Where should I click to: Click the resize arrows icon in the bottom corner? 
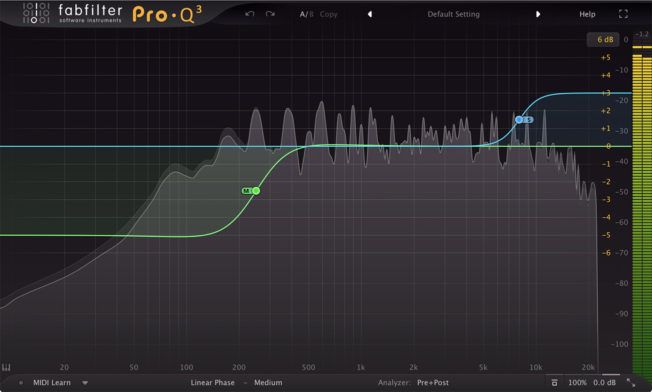point(631,382)
